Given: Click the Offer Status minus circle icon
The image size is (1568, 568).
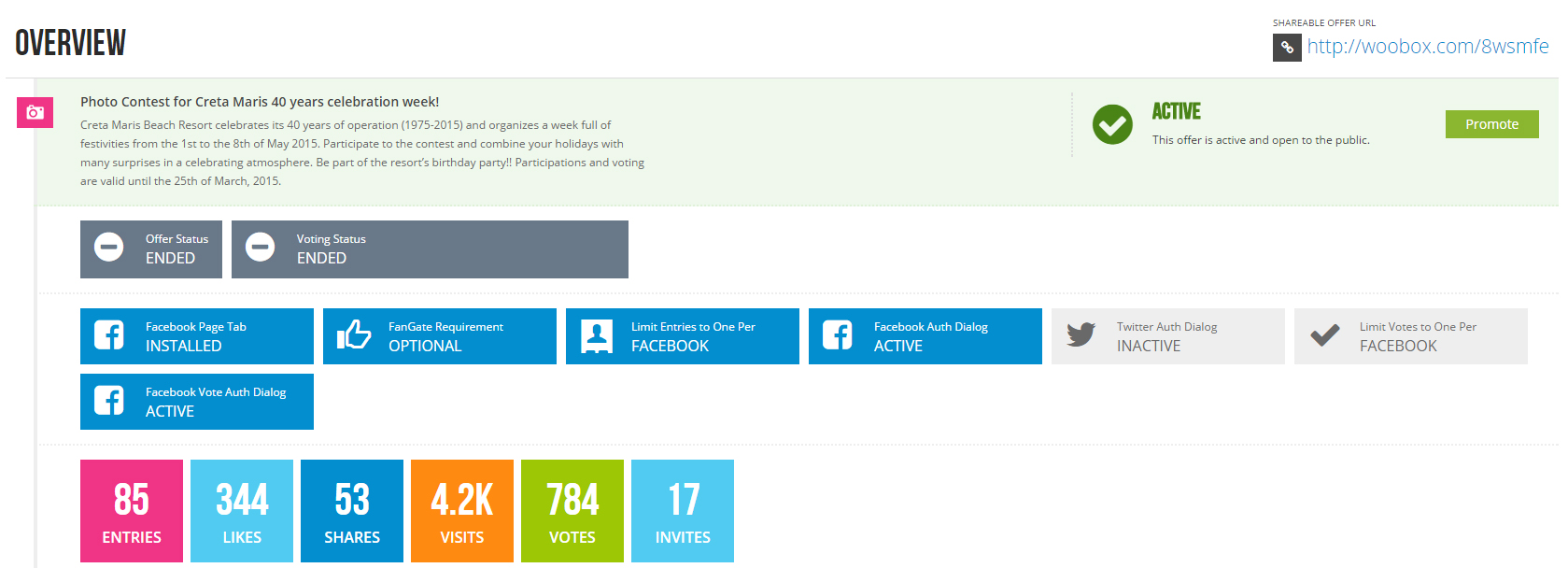Looking at the screenshot, I should tap(109, 248).
